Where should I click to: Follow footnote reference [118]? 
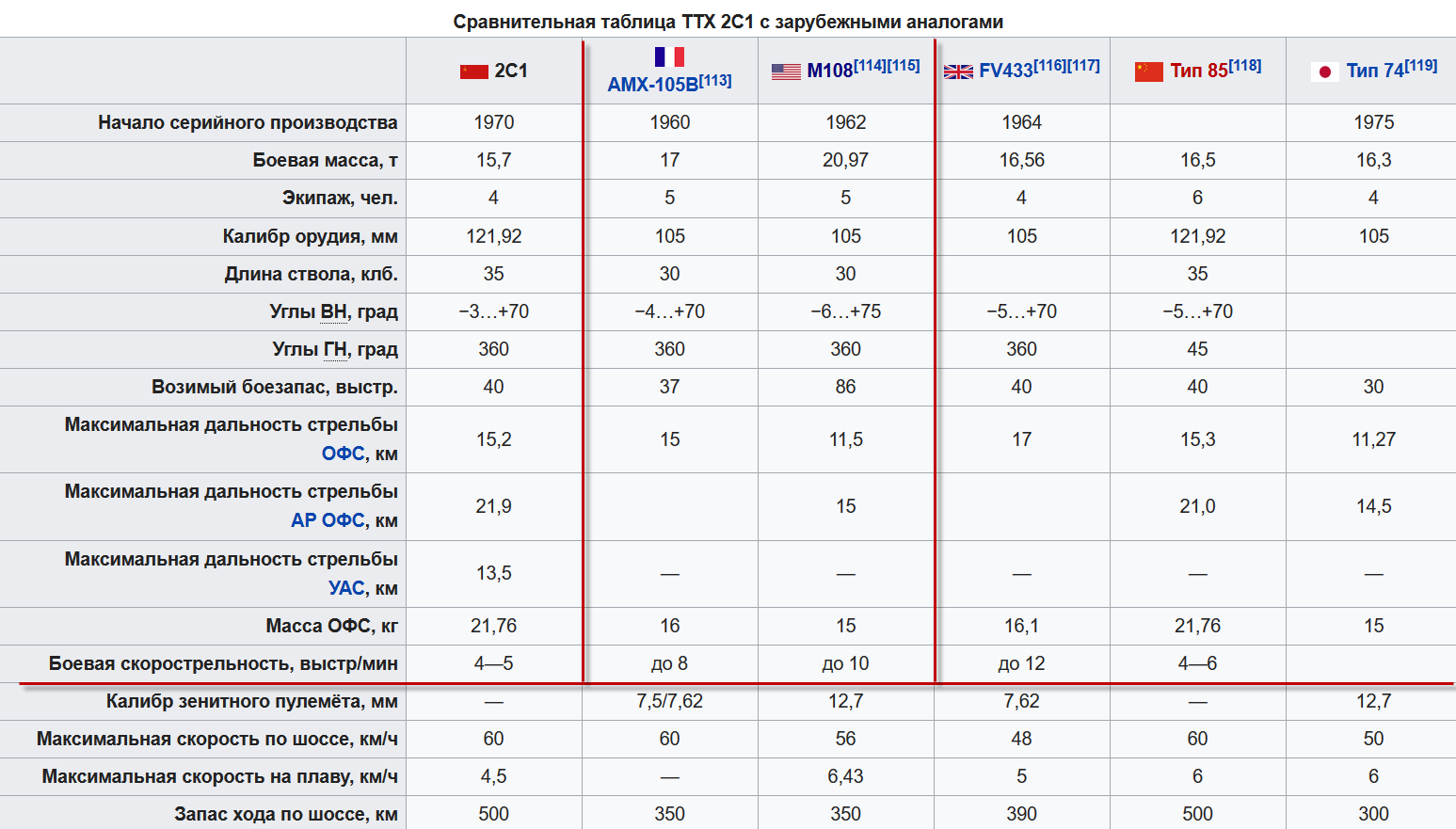tap(1245, 66)
